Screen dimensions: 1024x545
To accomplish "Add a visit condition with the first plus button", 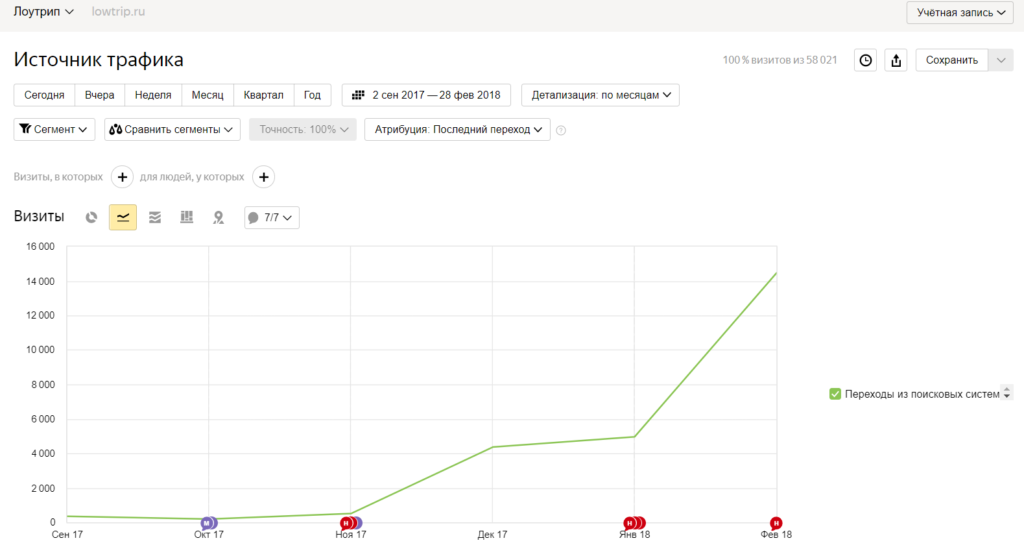I will click(x=122, y=177).
